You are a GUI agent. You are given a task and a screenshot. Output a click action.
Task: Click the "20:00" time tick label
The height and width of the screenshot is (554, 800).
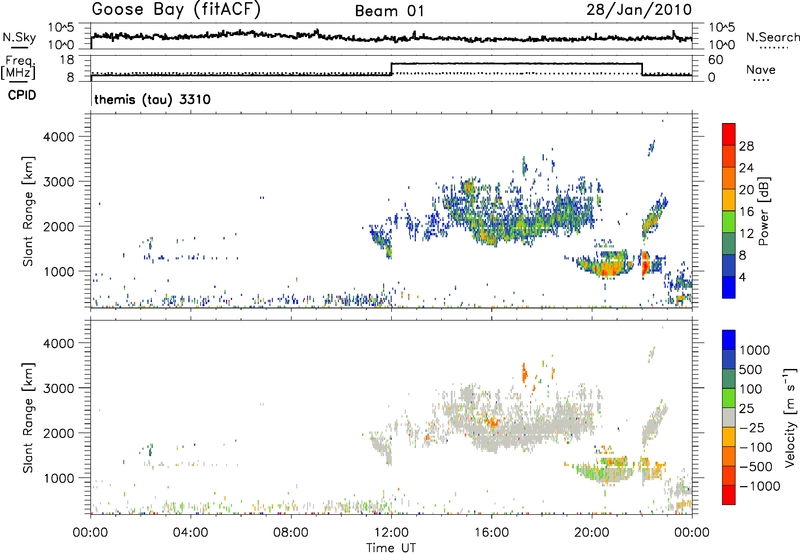point(592,533)
